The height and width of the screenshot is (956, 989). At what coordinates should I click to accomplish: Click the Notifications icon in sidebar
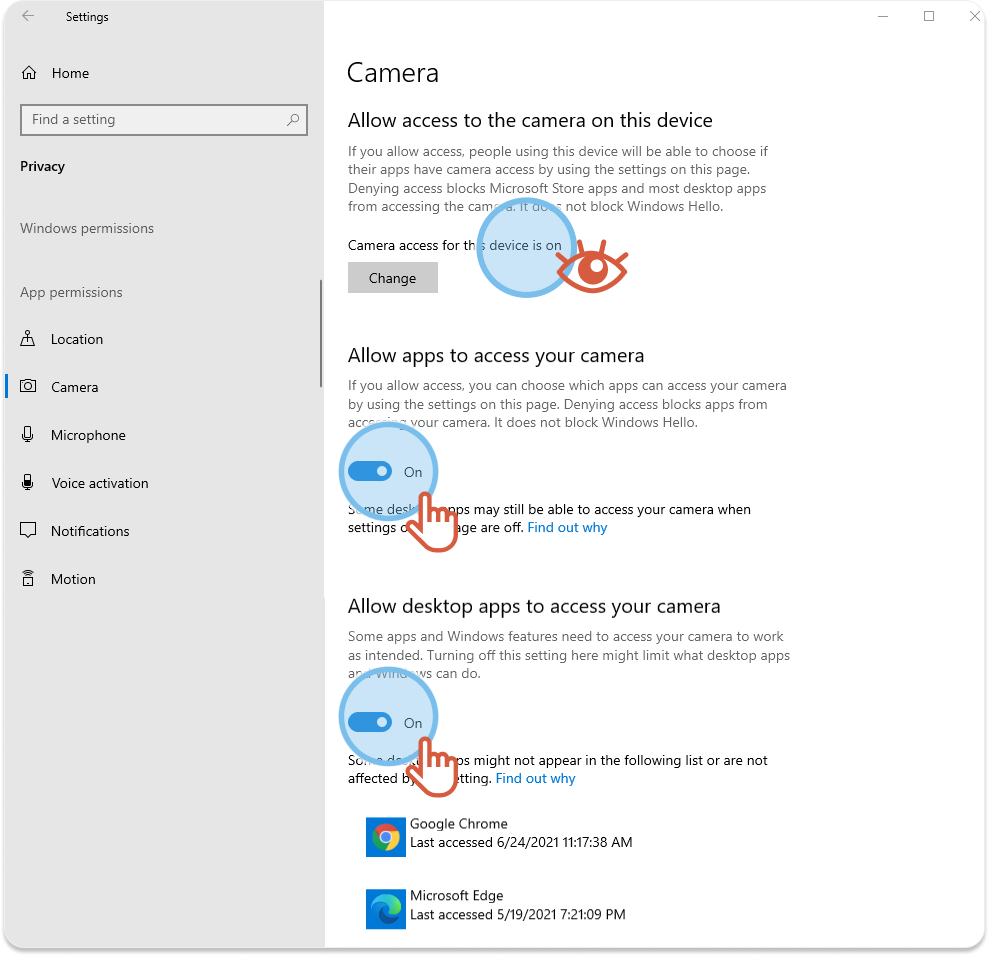[x=29, y=531]
